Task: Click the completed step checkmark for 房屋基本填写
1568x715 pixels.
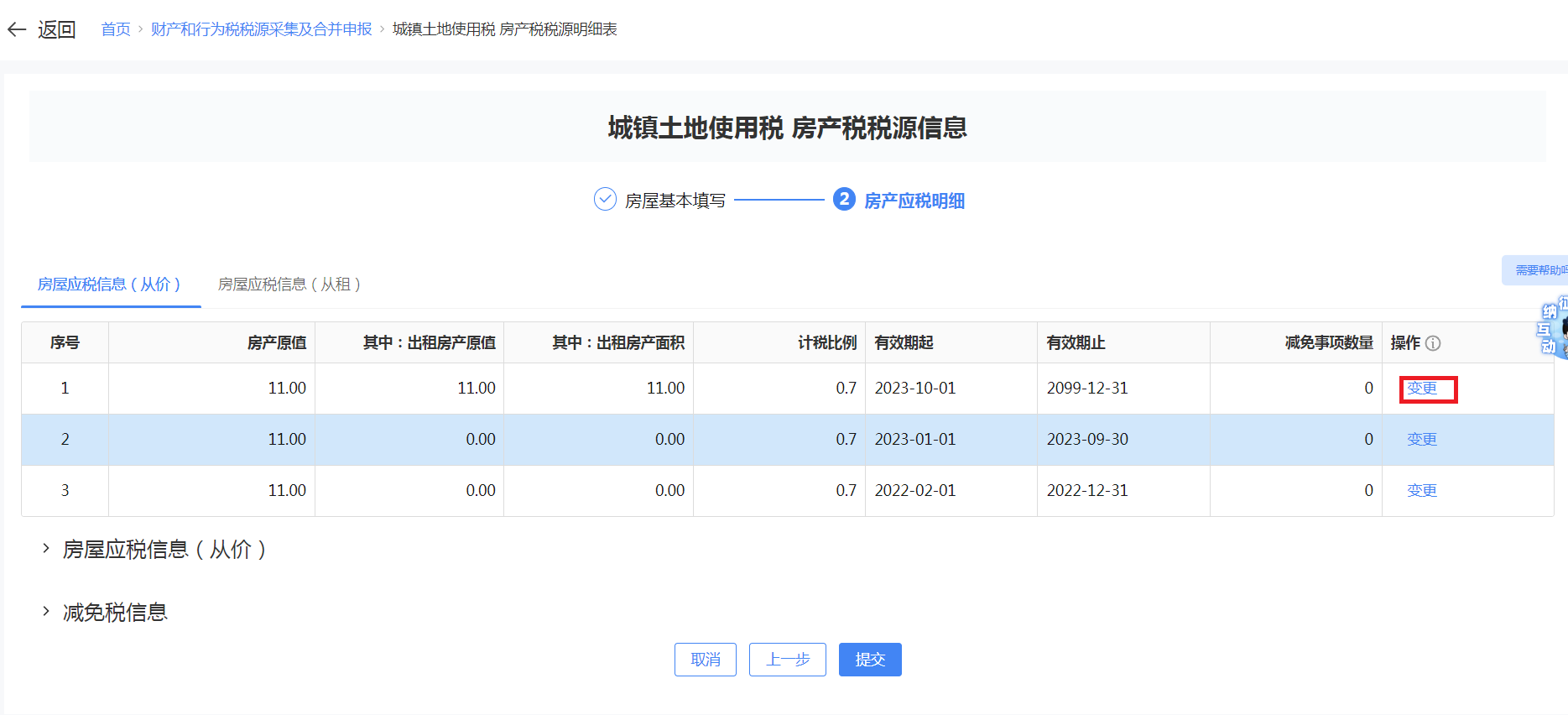Action: [x=605, y=200]
